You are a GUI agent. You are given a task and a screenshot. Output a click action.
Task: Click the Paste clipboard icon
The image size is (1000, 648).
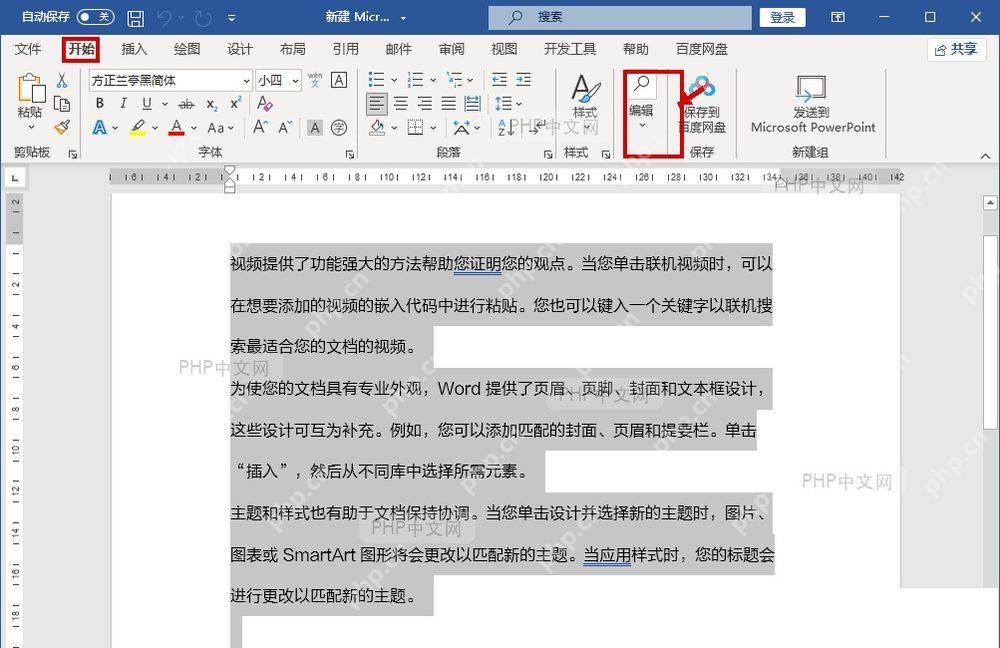point(31,88)
